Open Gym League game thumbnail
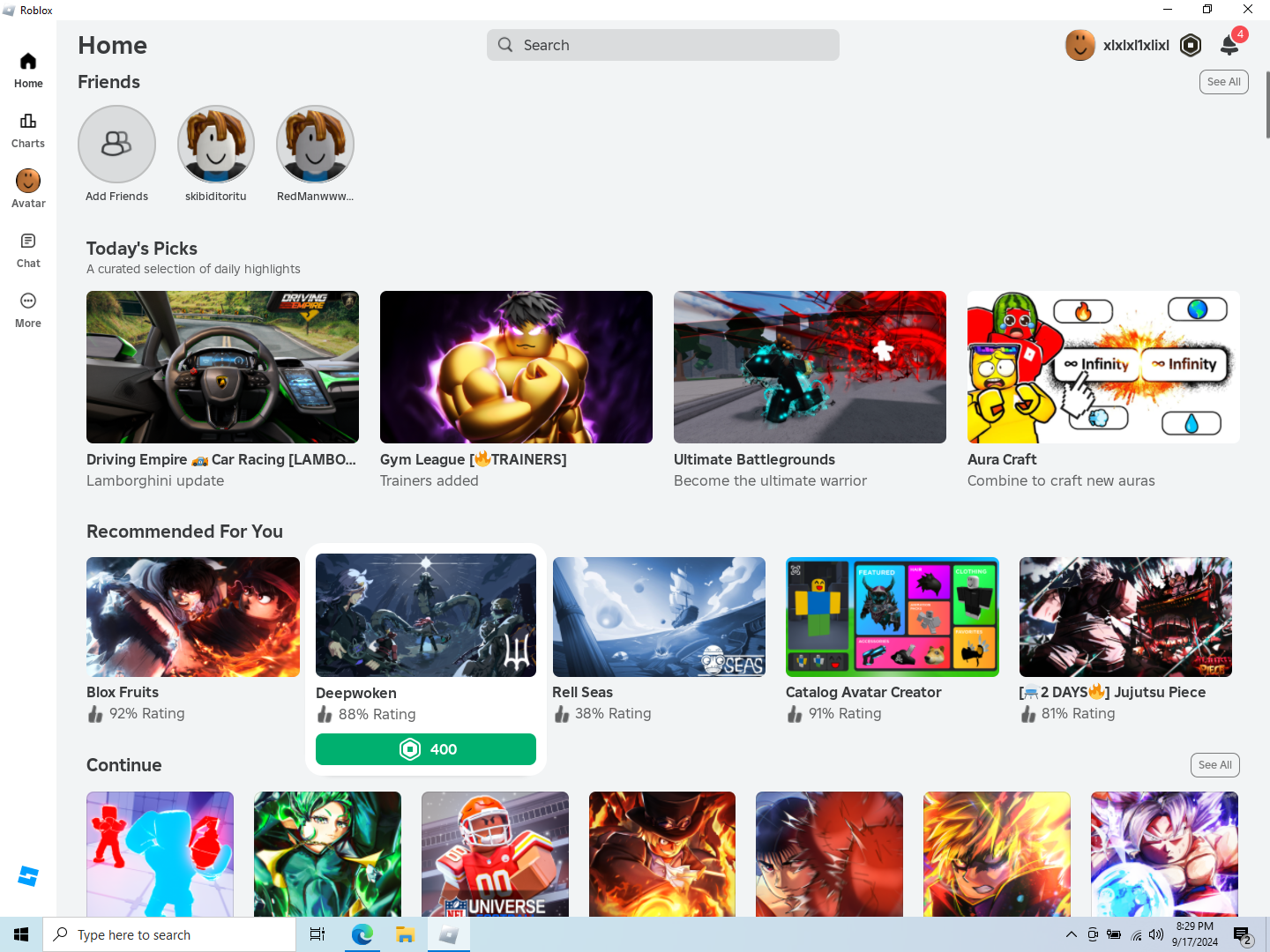 click(x=516, y=367)
